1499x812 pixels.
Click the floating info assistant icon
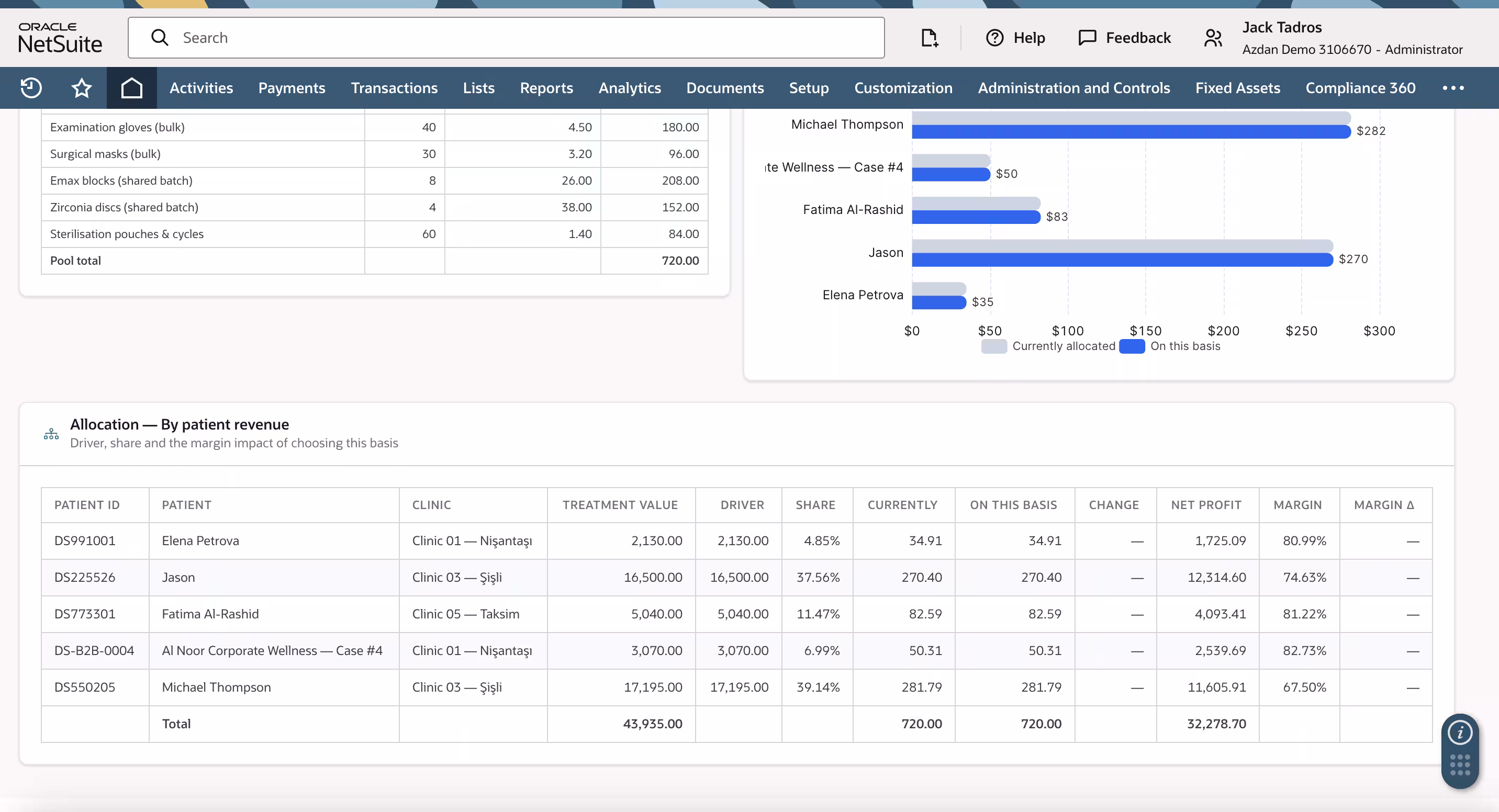(x=1460, y=732)
